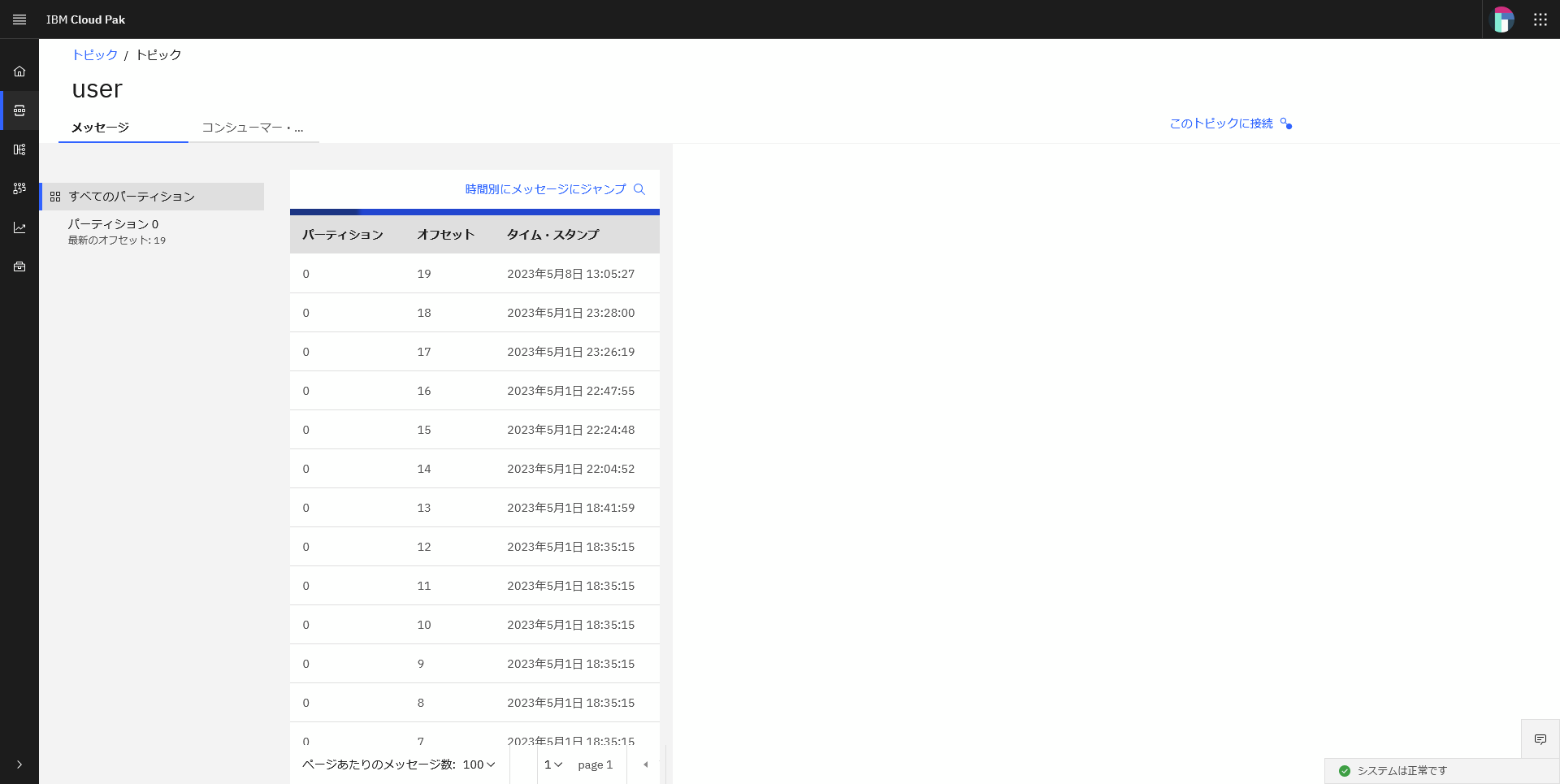Image resolution: width=1560 pixels, height=784 pixels.
Task: Select the message row with offset 14
Action: [474, 469]
